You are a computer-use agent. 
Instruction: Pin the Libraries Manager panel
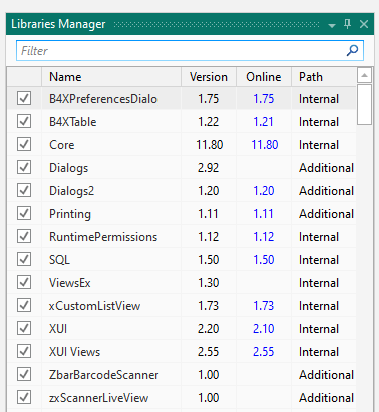tap(347, 24)
